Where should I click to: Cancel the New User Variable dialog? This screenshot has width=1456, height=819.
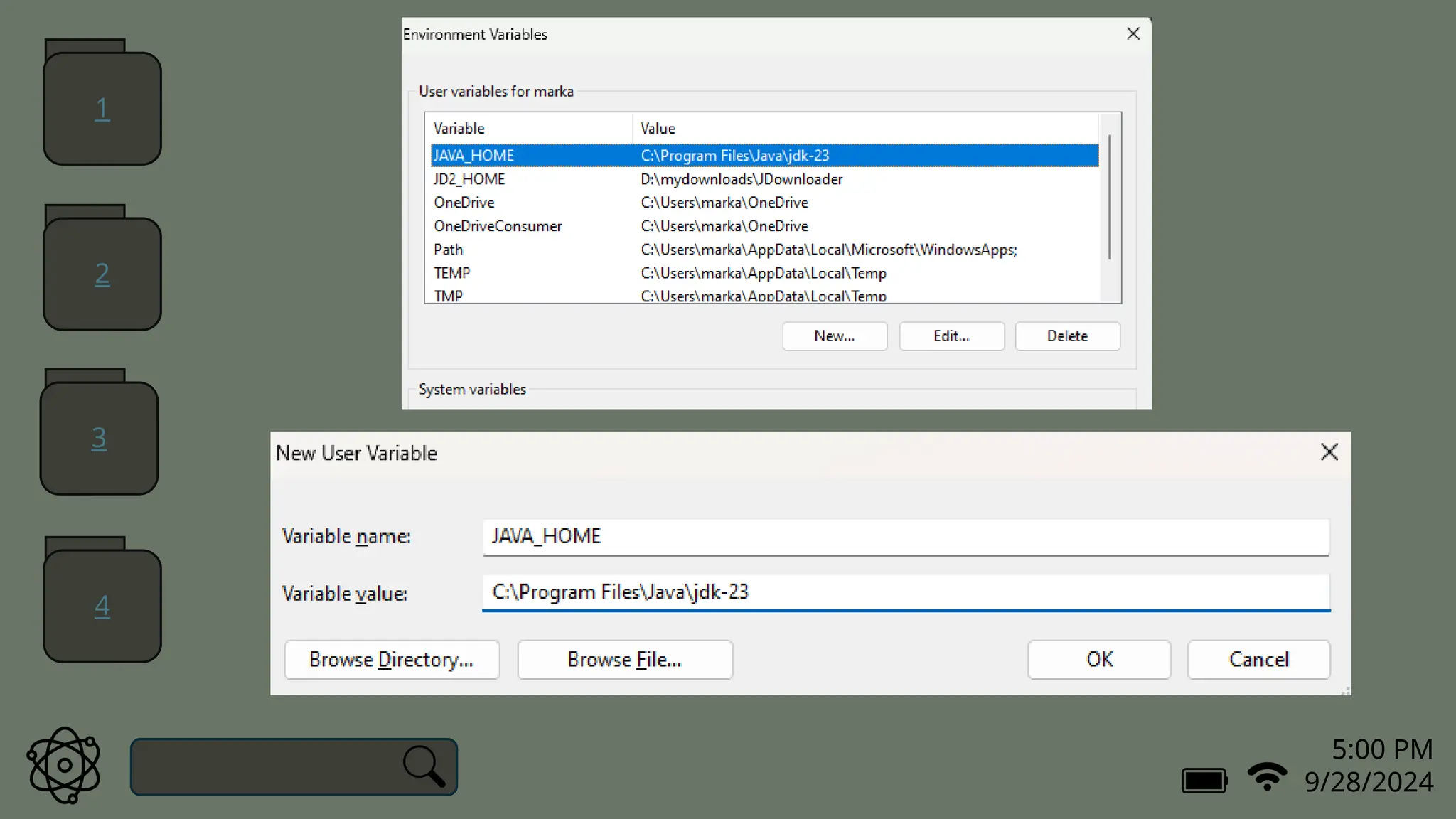1258,659
